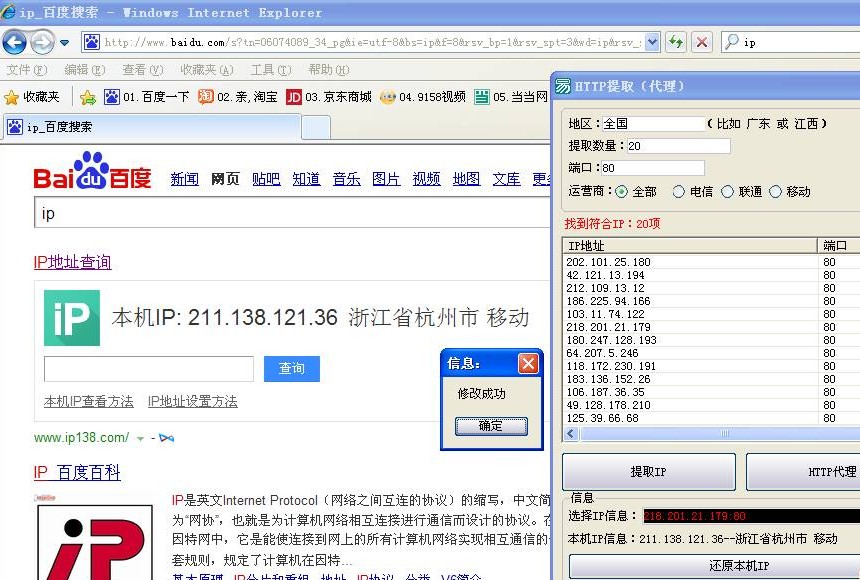860x580 pixels.
Task: Open the 工具(T) menu
Action: pos(271,70)
